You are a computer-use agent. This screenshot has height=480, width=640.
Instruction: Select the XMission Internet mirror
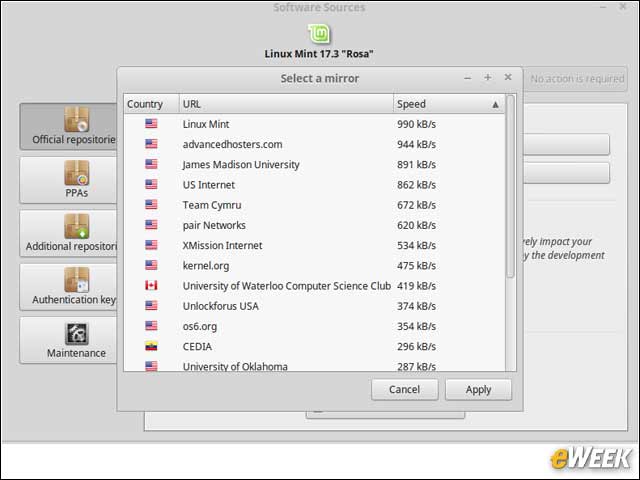(x=314, y=245)
